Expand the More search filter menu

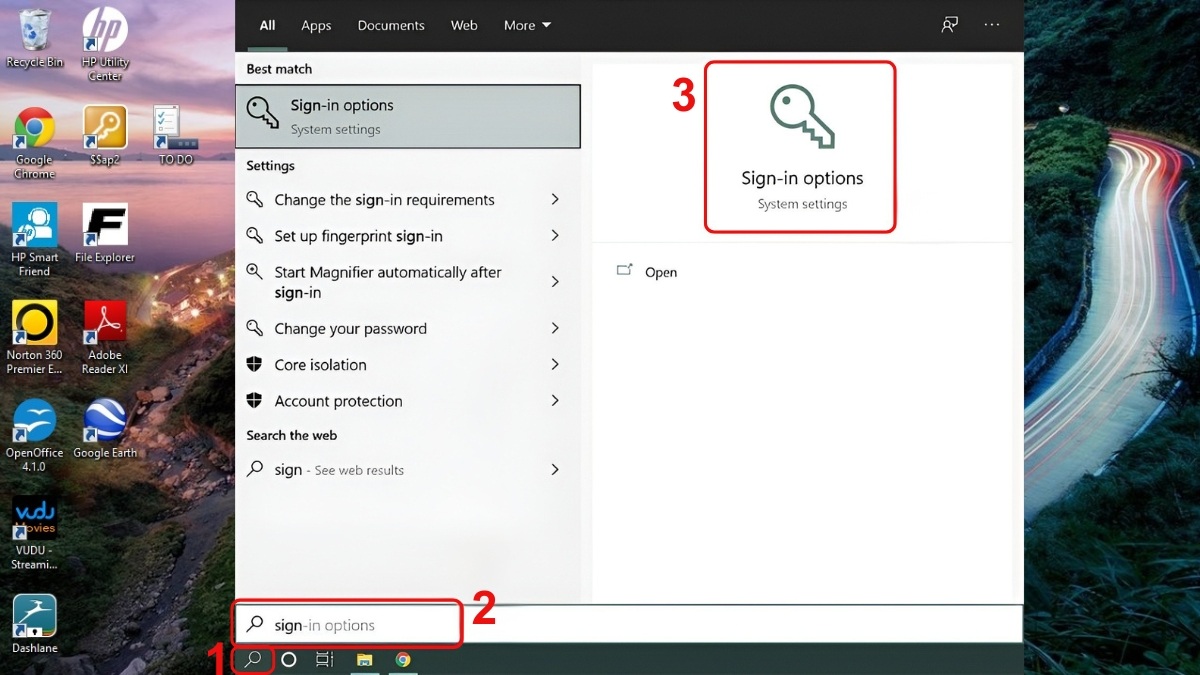pyautogui.click(x=526, y=25)
